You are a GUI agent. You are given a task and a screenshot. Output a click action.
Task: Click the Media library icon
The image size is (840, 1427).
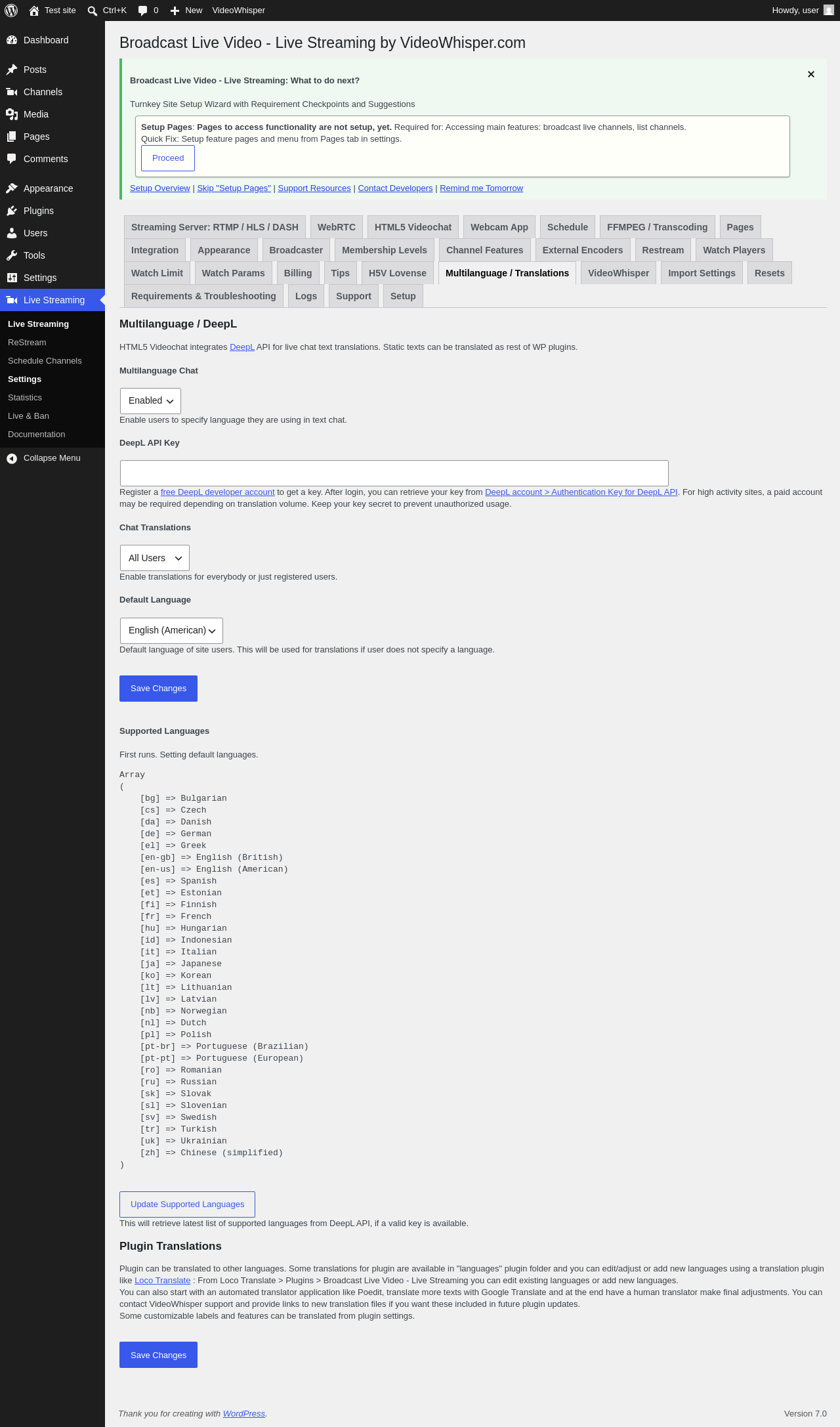pyautogui.click(x=12, y=114)
